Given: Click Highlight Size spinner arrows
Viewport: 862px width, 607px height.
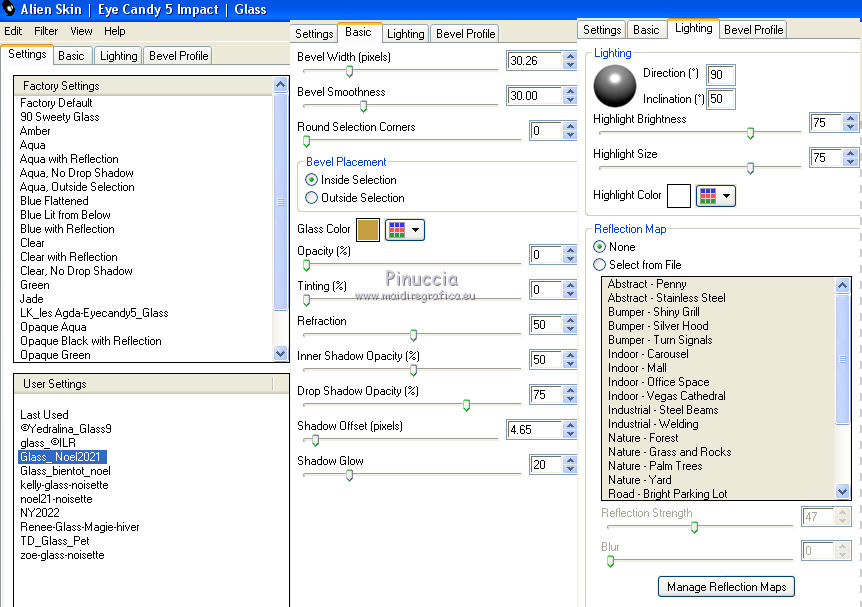Looking at the screenshot, I should (x=850, y=158).
